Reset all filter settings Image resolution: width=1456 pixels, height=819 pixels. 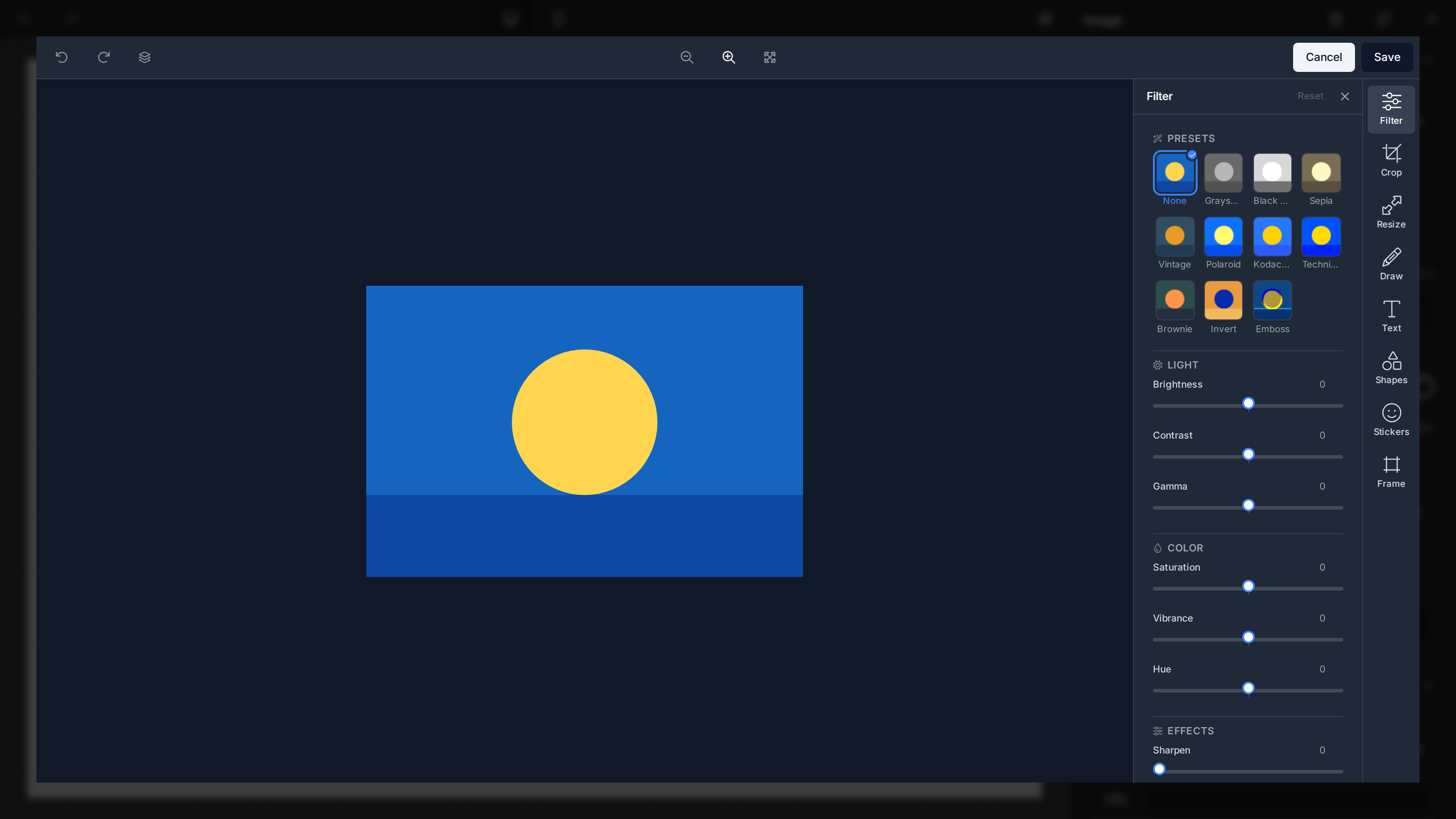1310,96
